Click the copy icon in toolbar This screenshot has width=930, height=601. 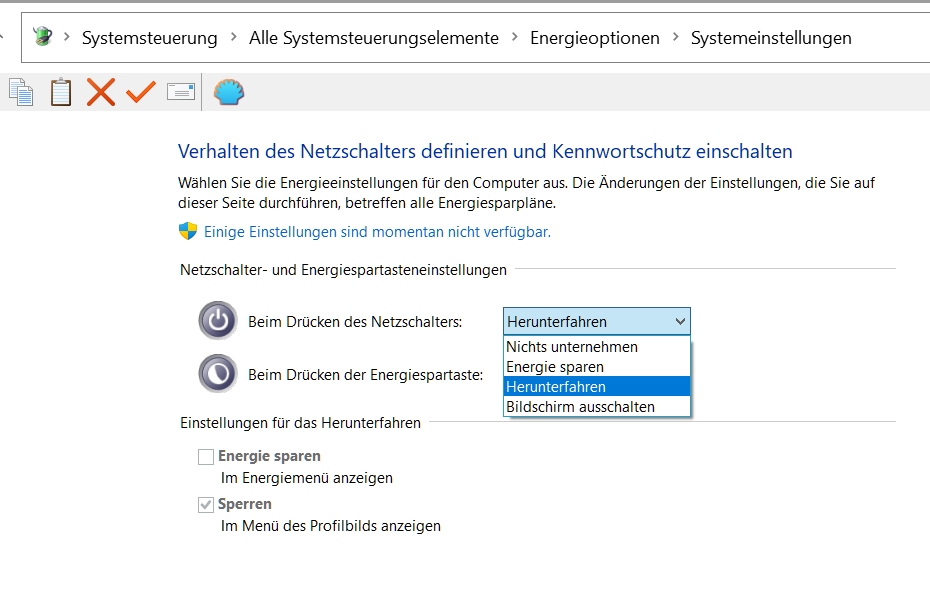21,92
